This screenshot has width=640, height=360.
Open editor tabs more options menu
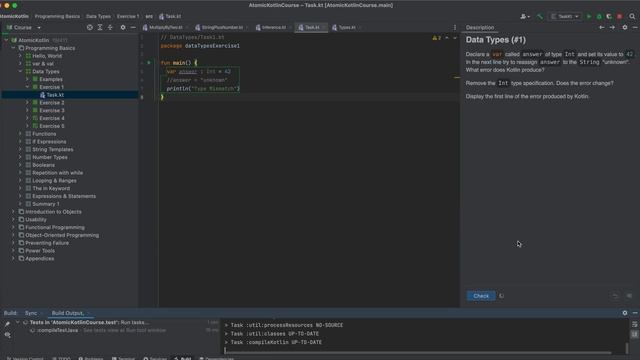coord(455,27)
